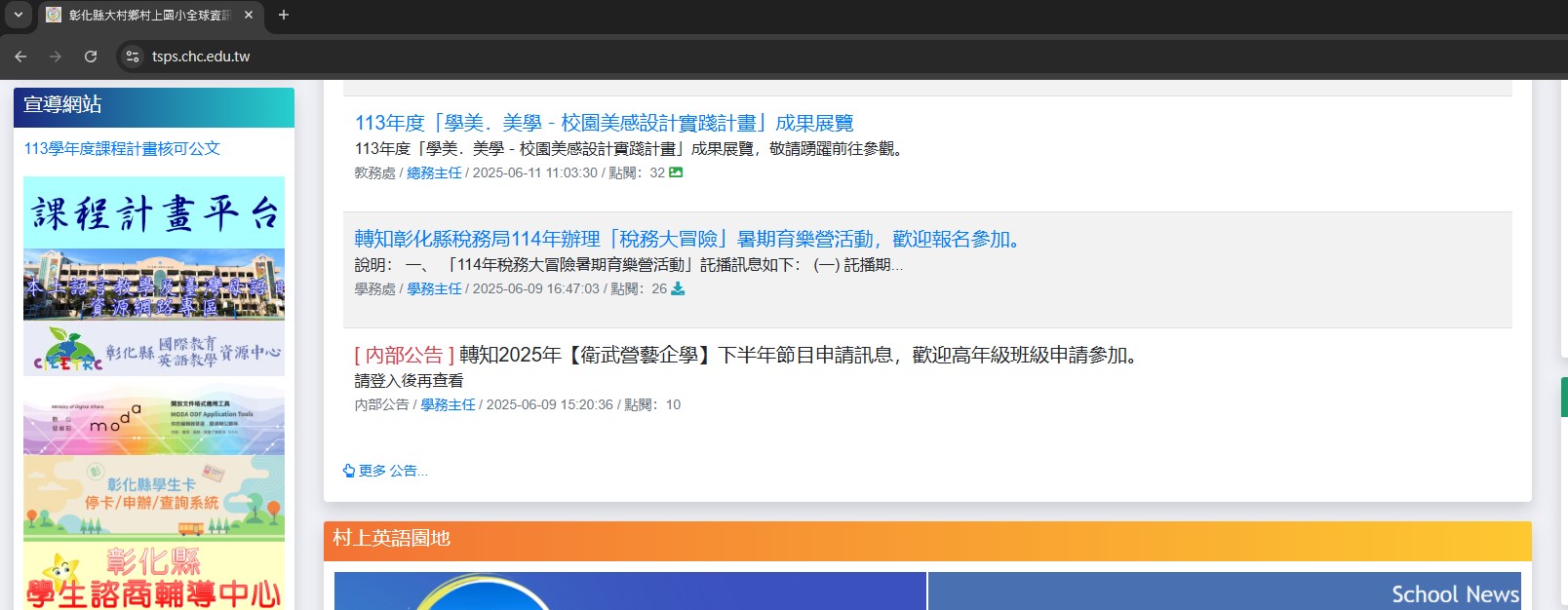The height and width of the screenshot is (610, 1568).
Task: Open 113學年度課程計畫核可公文 link
Action: click(122, 148)
